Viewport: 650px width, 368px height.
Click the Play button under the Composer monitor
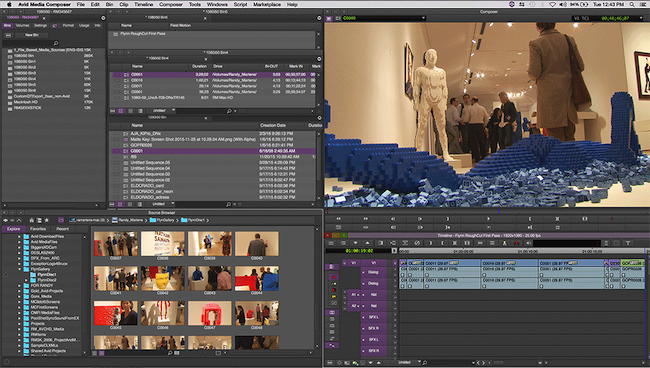click(488, 218)
